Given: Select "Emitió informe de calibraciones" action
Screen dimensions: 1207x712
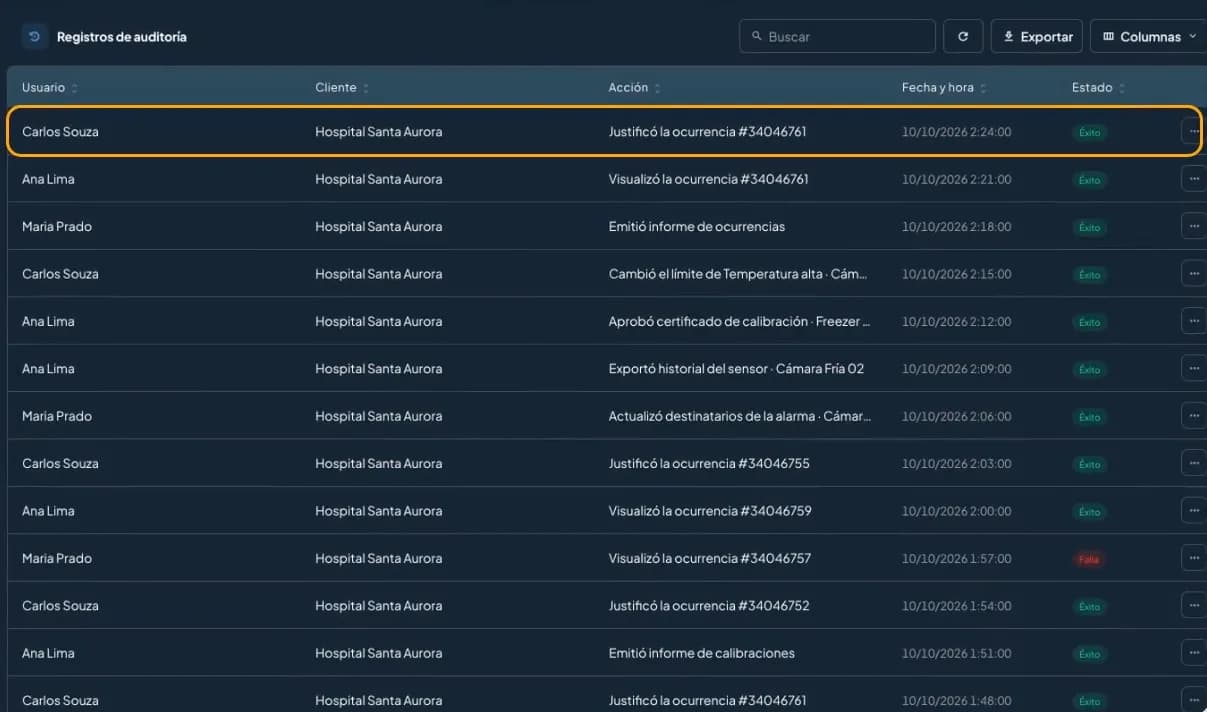Looking at the screenshot, I should point(701,653).
